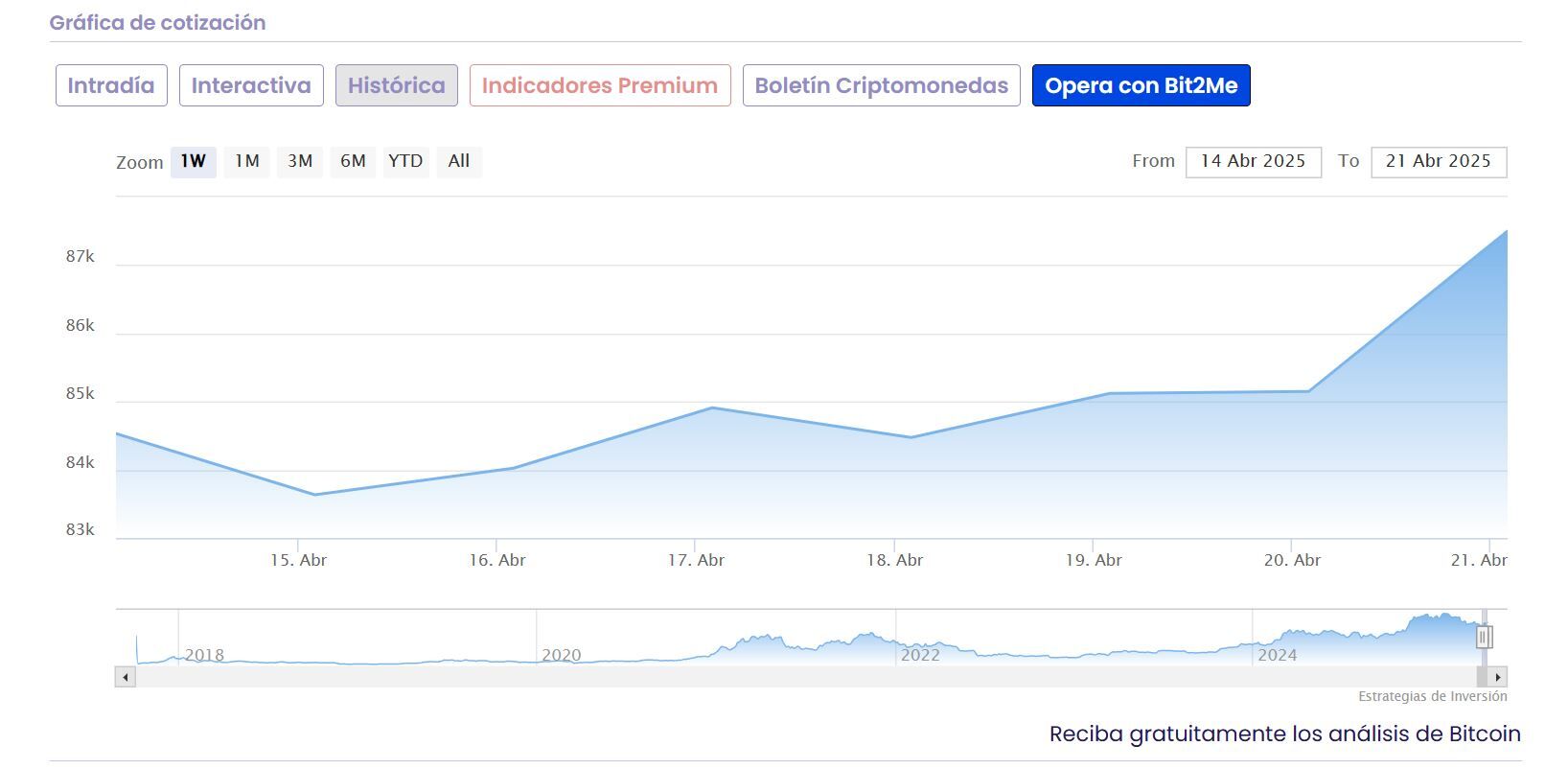This screenshot has height=769, width=1568.
Task: Open the Intradía chart tab
Action: [x=111, y=85]
